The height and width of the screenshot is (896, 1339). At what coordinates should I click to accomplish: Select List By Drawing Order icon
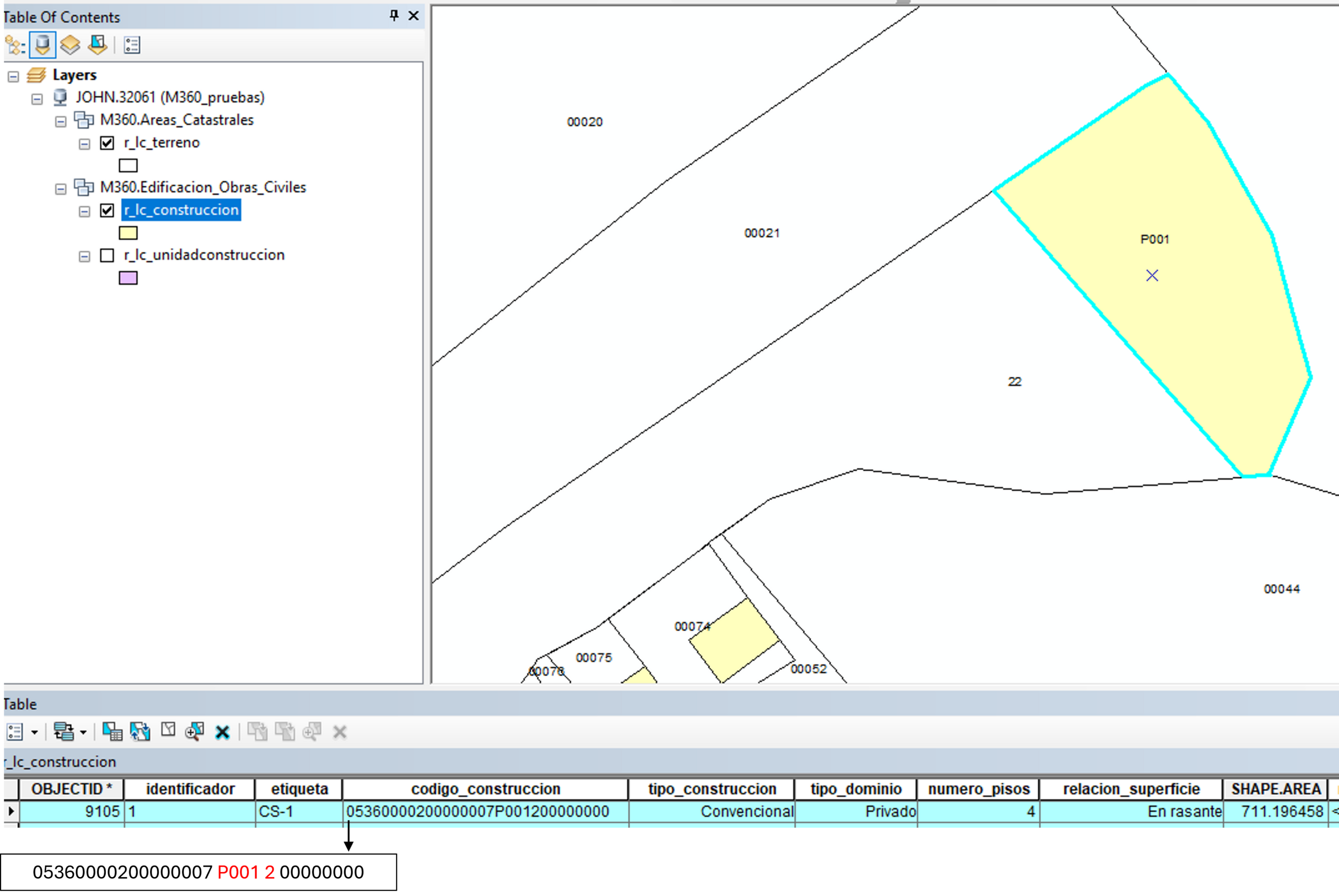coord(15,45)
